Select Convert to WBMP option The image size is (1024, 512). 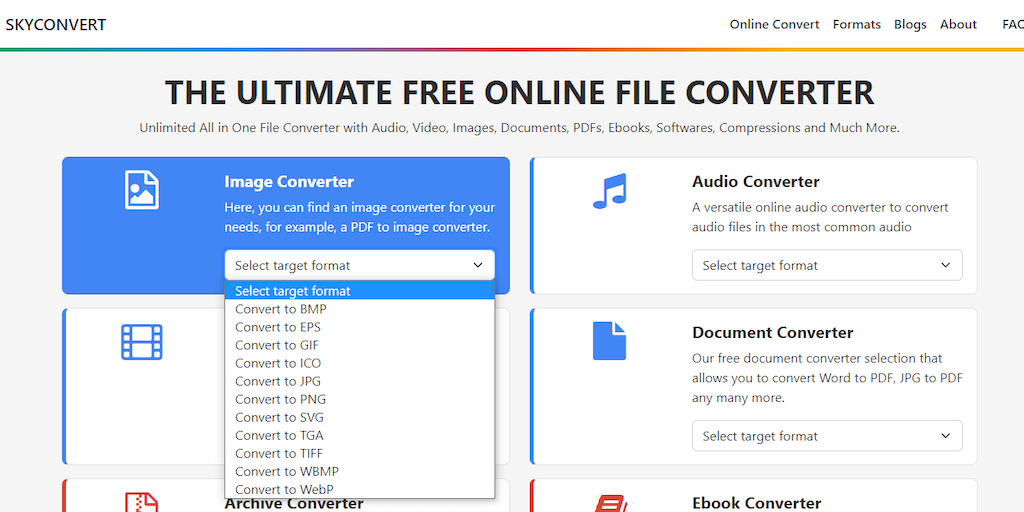[360, 472]
